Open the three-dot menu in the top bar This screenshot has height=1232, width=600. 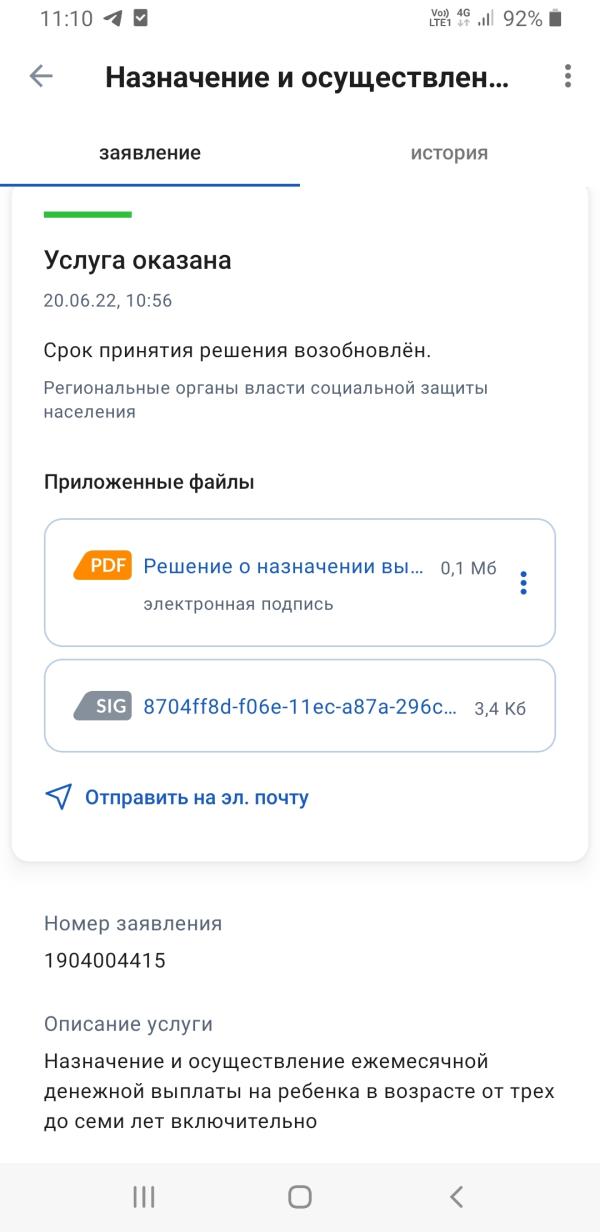(x=567, y=76)
